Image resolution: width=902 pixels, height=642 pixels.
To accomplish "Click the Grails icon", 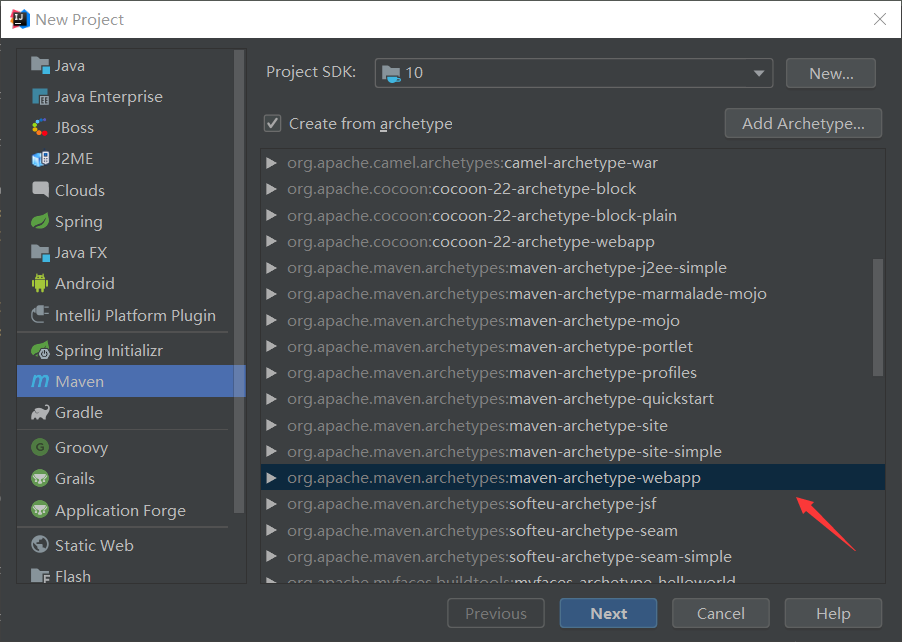I will pos(40,479).
